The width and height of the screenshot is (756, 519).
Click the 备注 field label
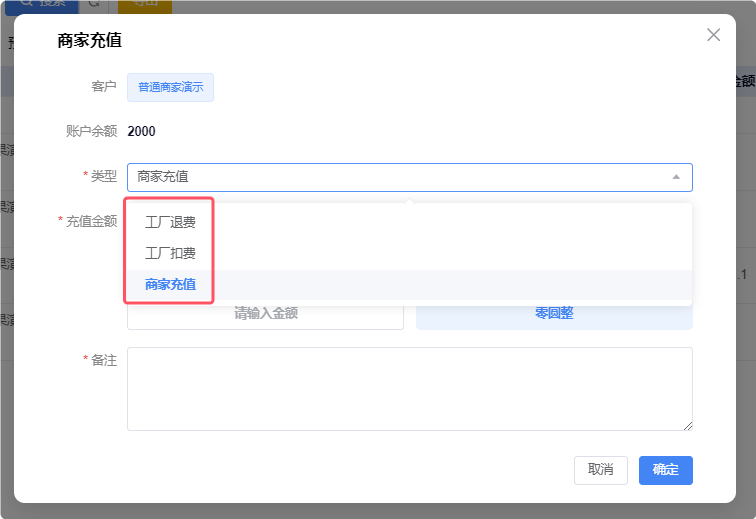[x=104, y=360]
